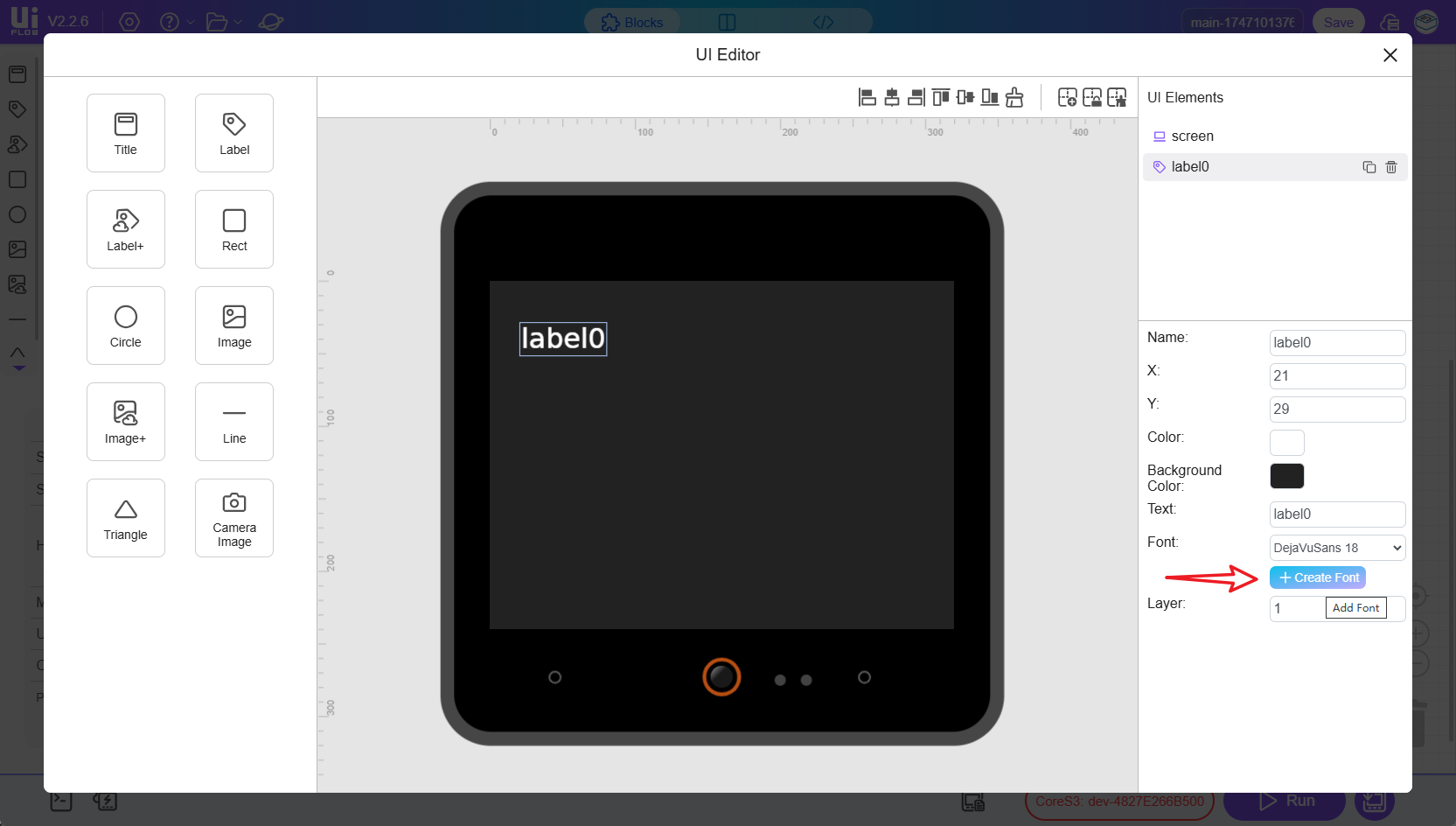Select the label0 text on the canvas

563,339
